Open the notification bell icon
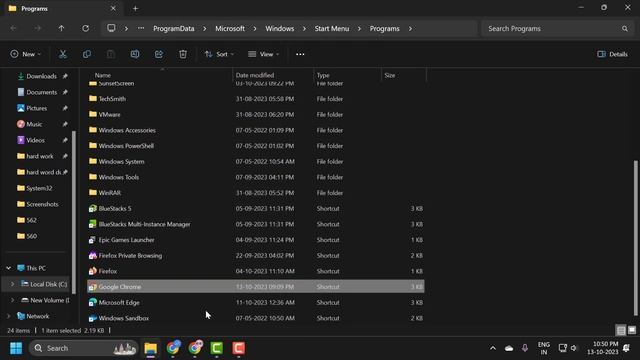 [627, 348]
